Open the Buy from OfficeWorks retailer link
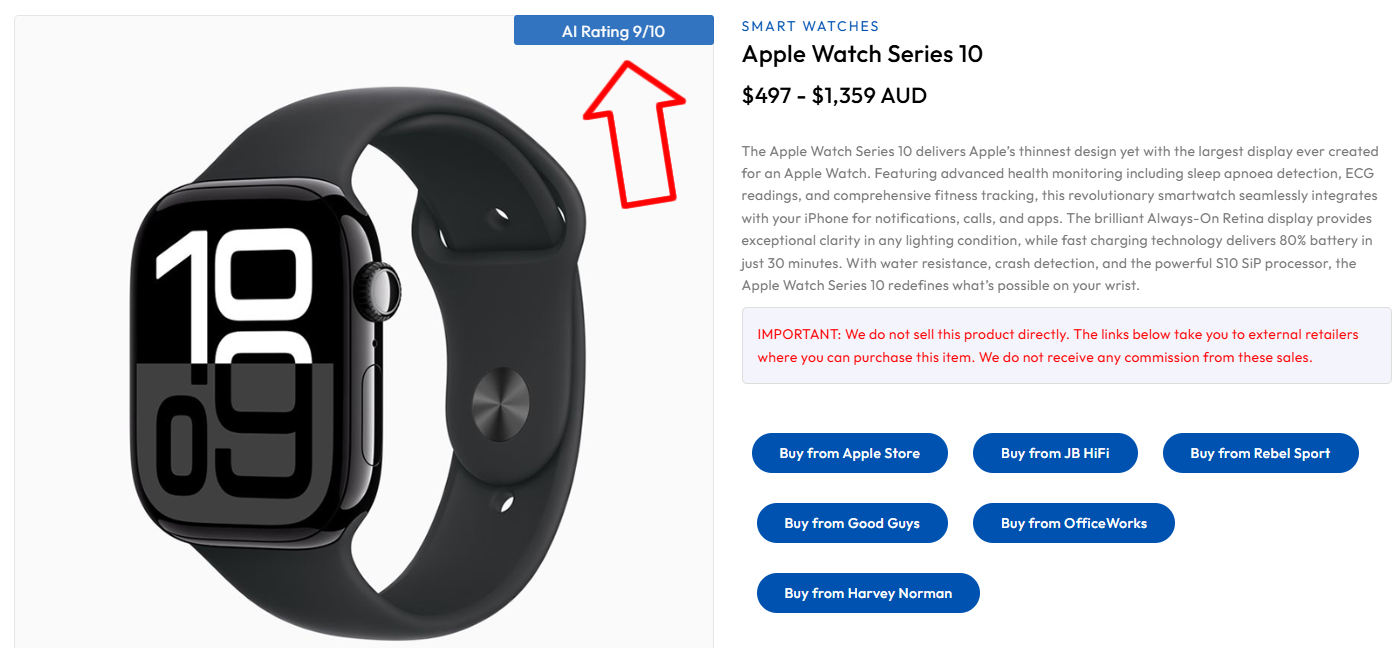 click(1074, 523)
